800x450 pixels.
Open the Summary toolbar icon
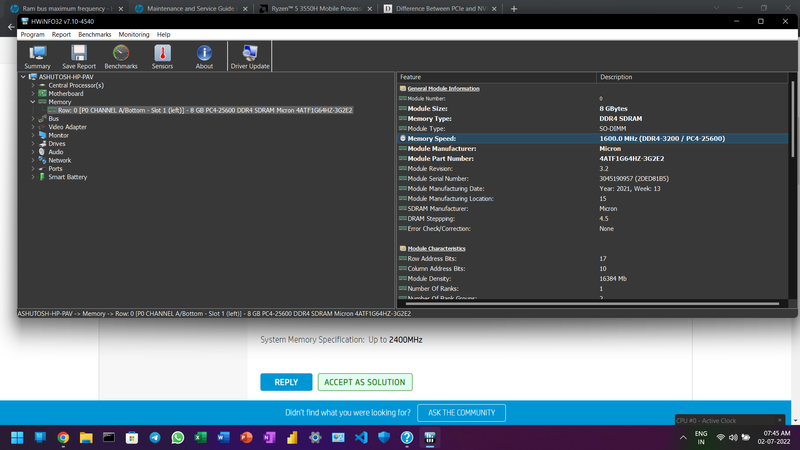pos(37,57)
